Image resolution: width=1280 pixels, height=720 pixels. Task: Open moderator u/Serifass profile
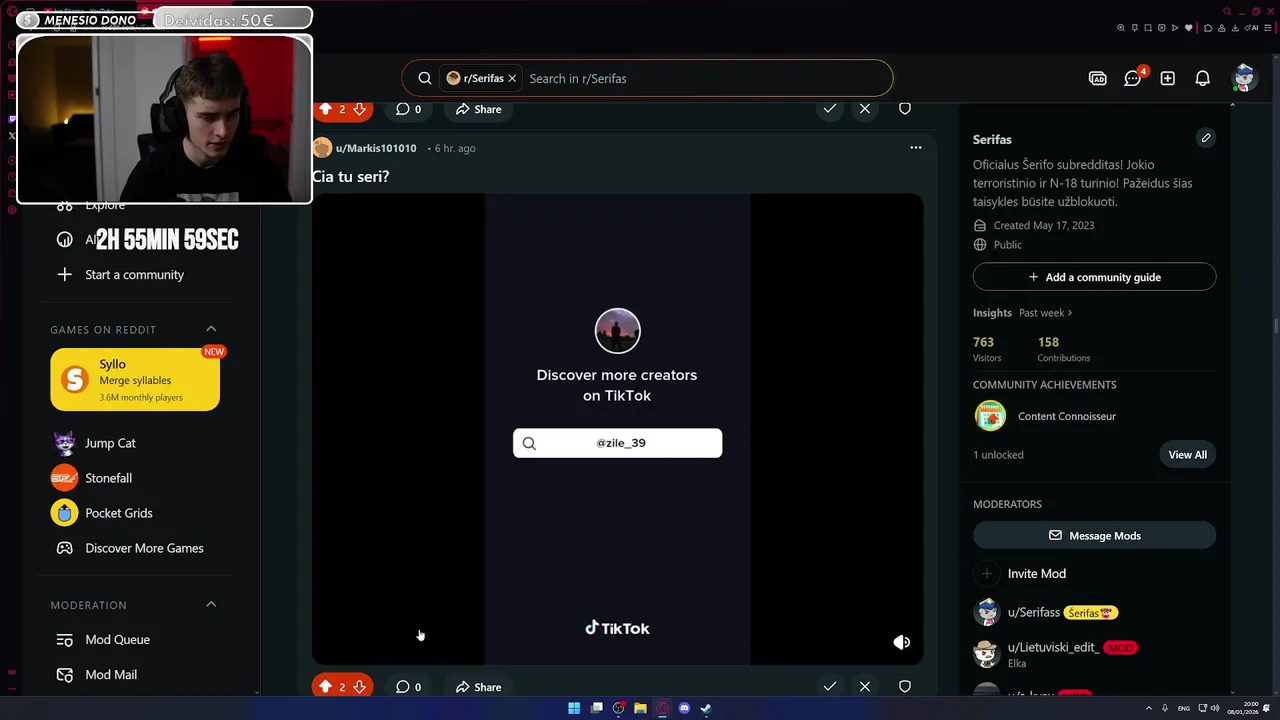pos(1033,612)
